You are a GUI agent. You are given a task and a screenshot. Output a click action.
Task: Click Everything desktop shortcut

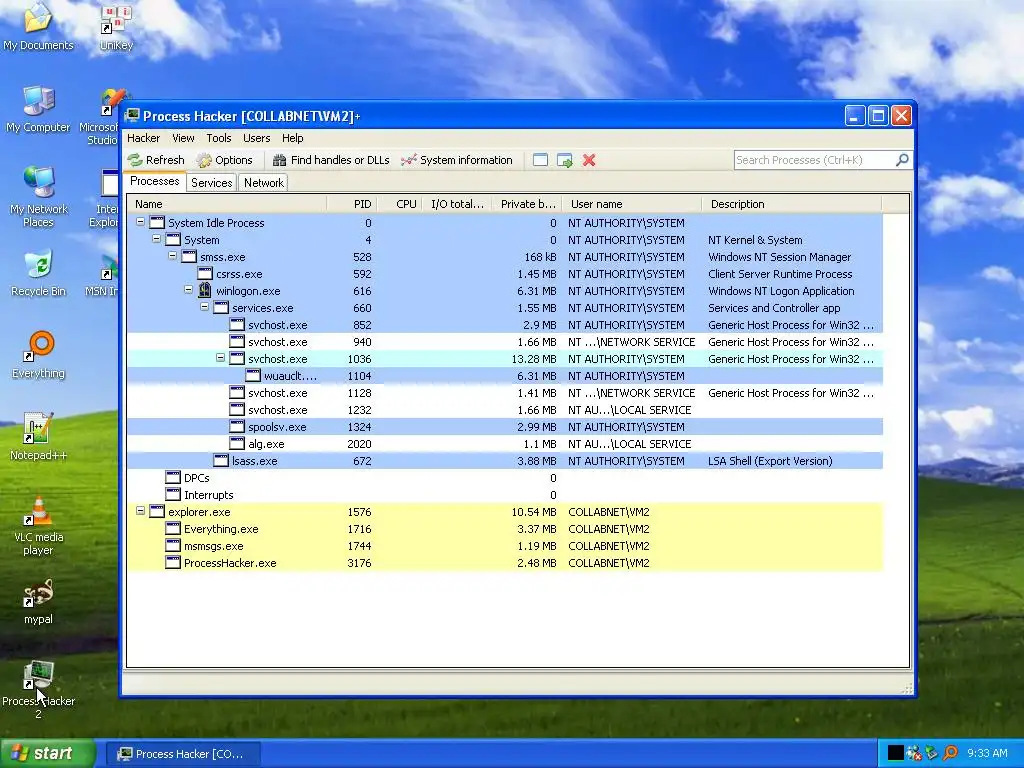pos(38,355)
